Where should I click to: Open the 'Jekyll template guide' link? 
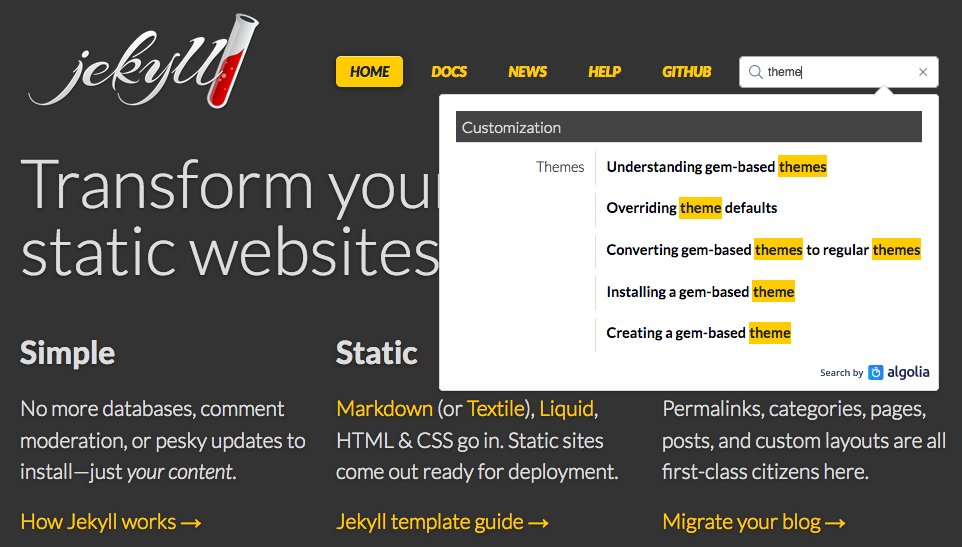[442, 522]
